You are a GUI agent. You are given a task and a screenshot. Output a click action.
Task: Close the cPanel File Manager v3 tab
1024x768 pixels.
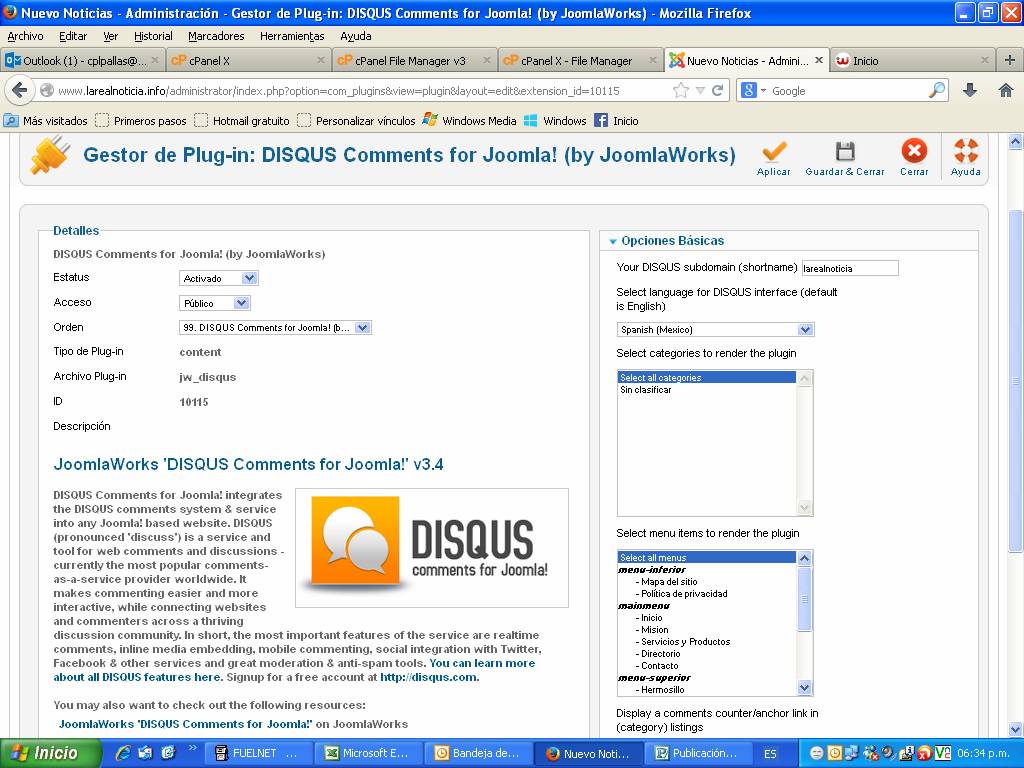(487, 60)
